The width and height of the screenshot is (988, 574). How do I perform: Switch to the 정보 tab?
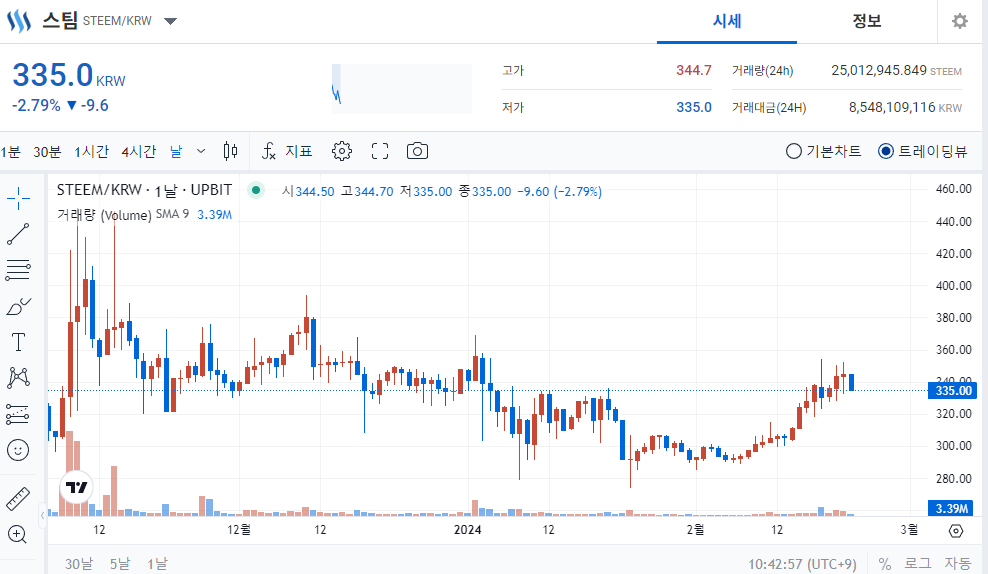click(x=866, y=21)
